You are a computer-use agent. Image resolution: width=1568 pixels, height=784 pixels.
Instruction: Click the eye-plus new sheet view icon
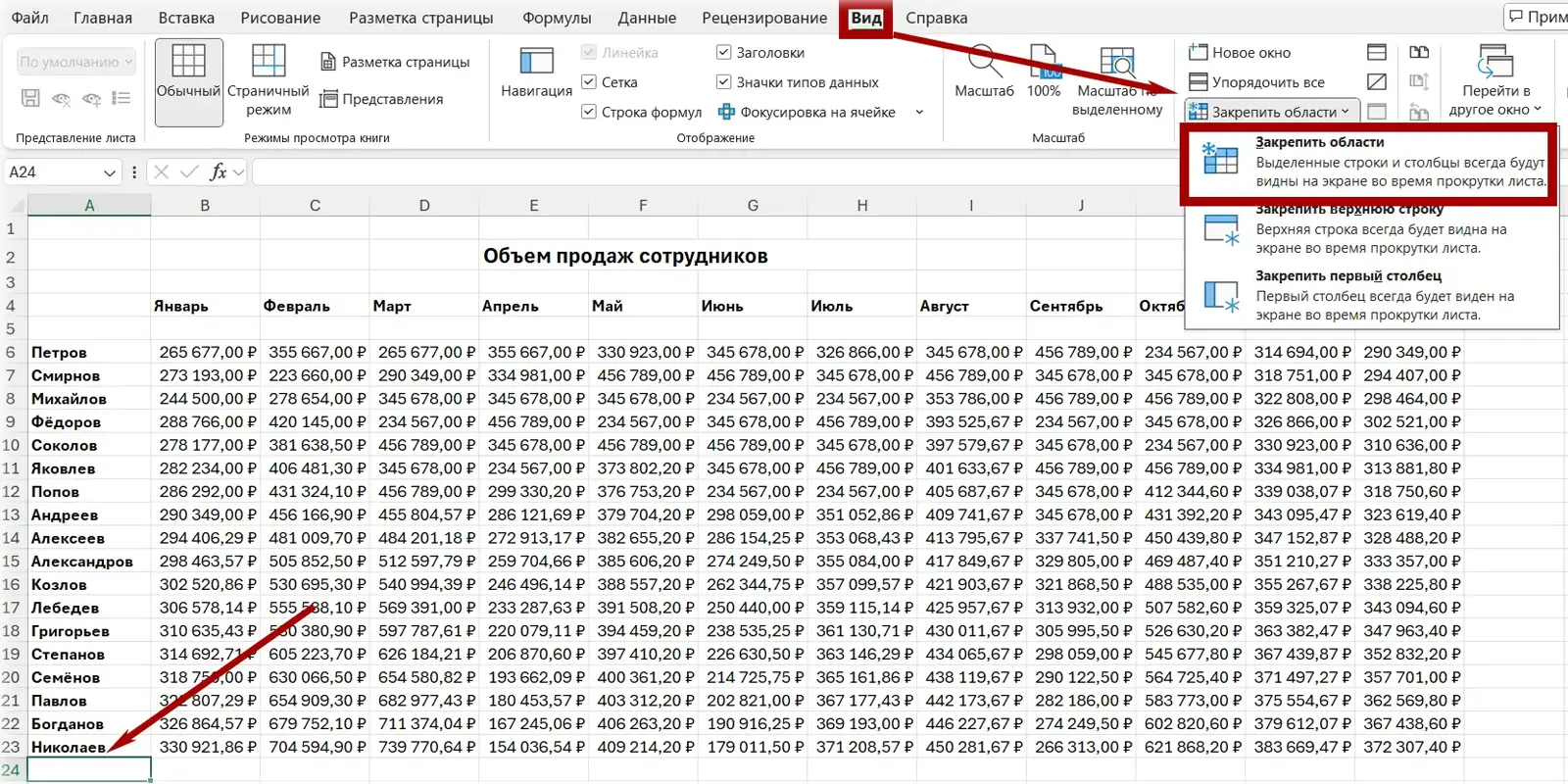click(91, 98)
